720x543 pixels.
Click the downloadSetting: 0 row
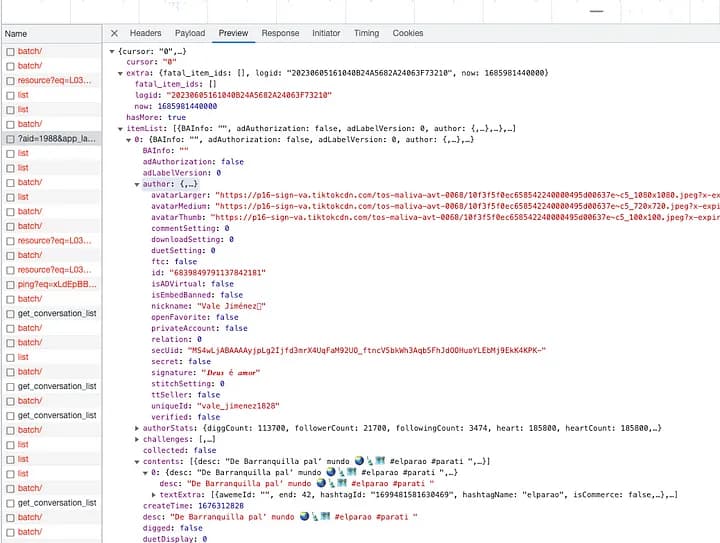coord(192,239)
